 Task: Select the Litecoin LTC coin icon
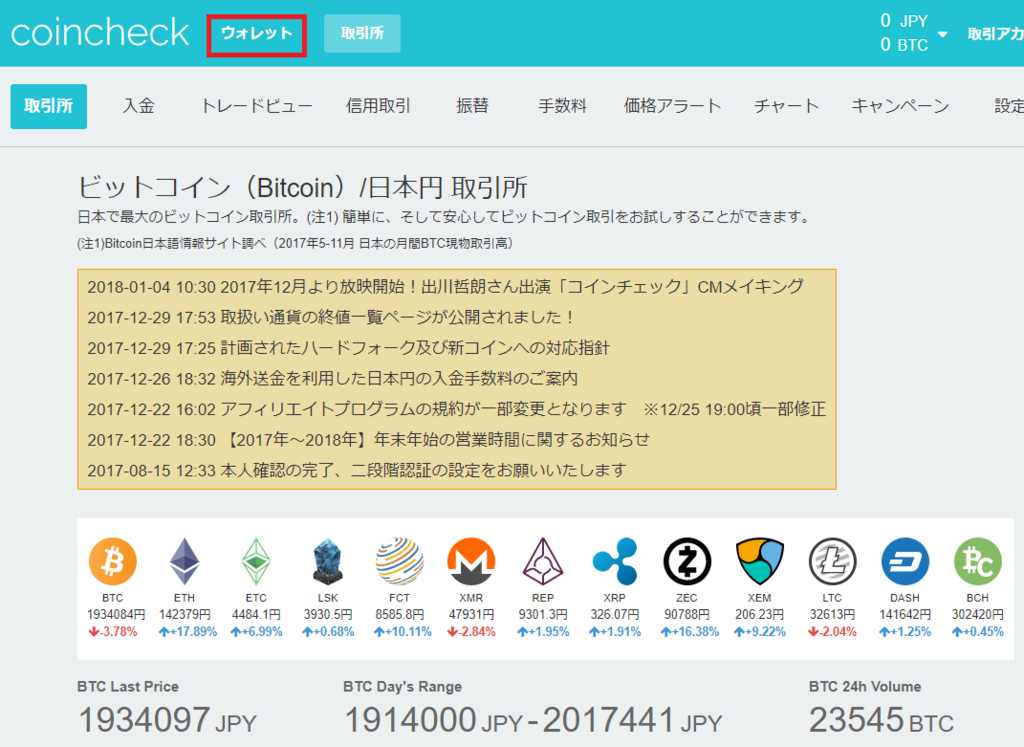832,562
